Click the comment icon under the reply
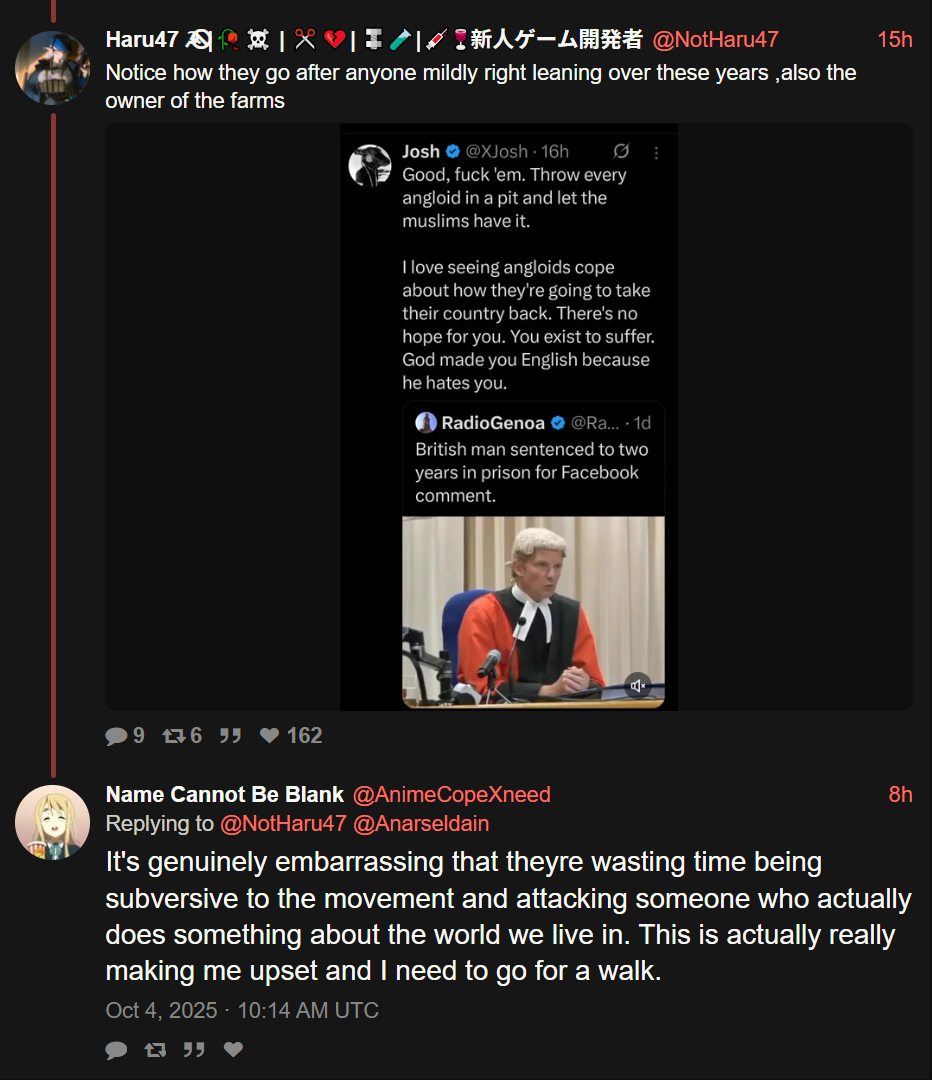 [117, 1050]
